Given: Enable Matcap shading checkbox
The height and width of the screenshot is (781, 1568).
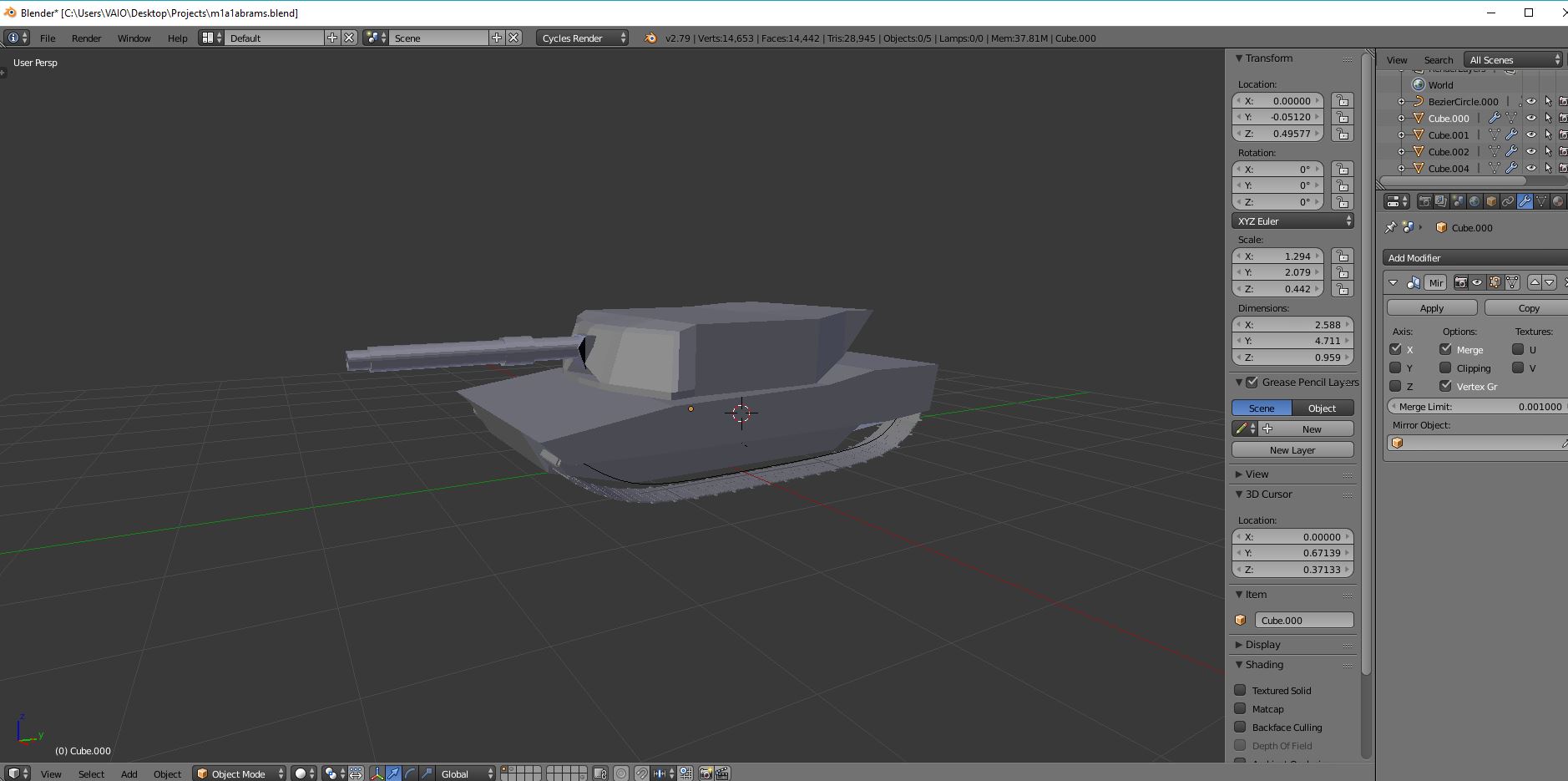Looking at the screenshot, I should pos(1240,708).
